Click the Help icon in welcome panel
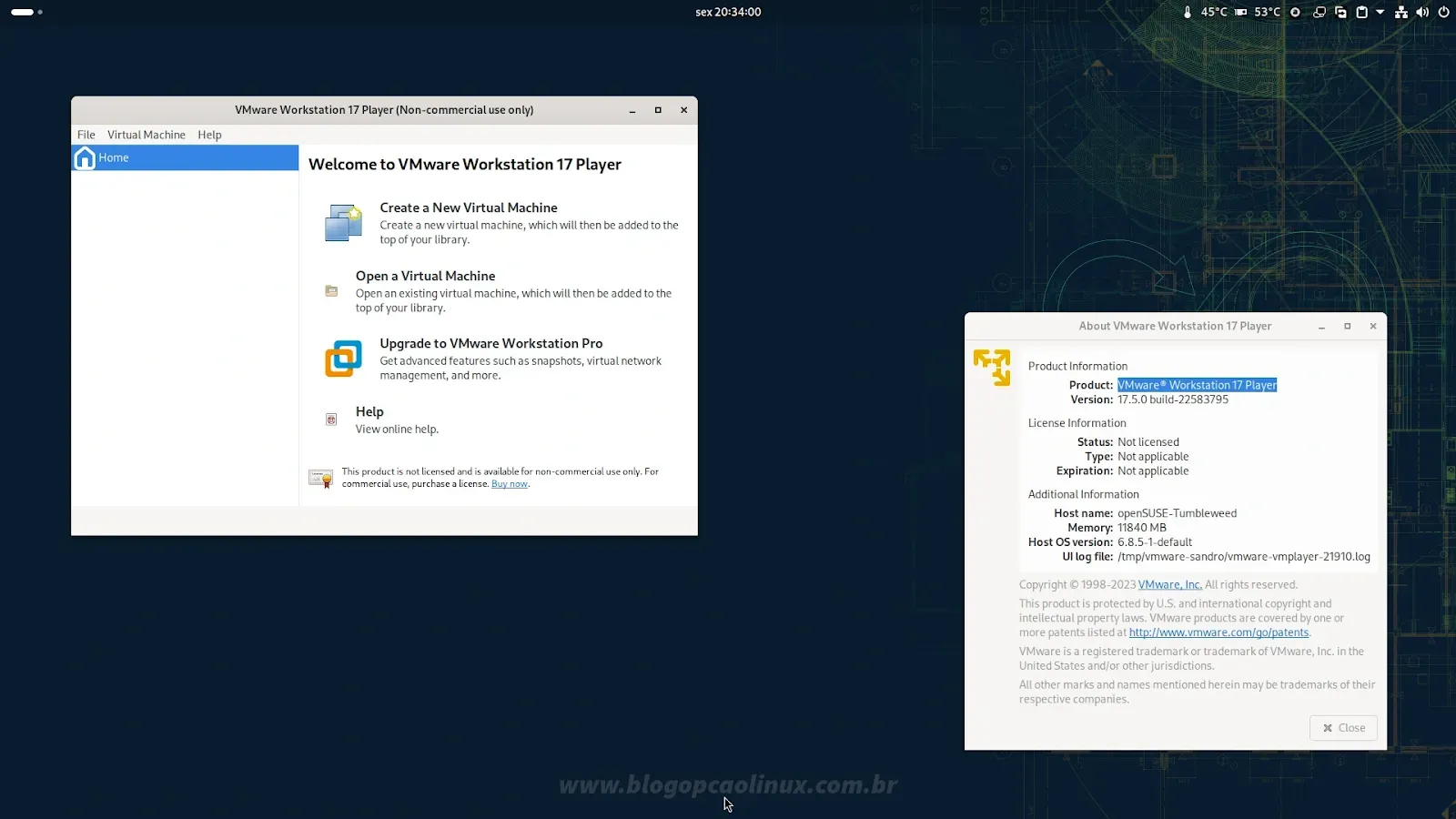Screen dimensions: 1456x819 pyautogui.click(x=331, y=420)
